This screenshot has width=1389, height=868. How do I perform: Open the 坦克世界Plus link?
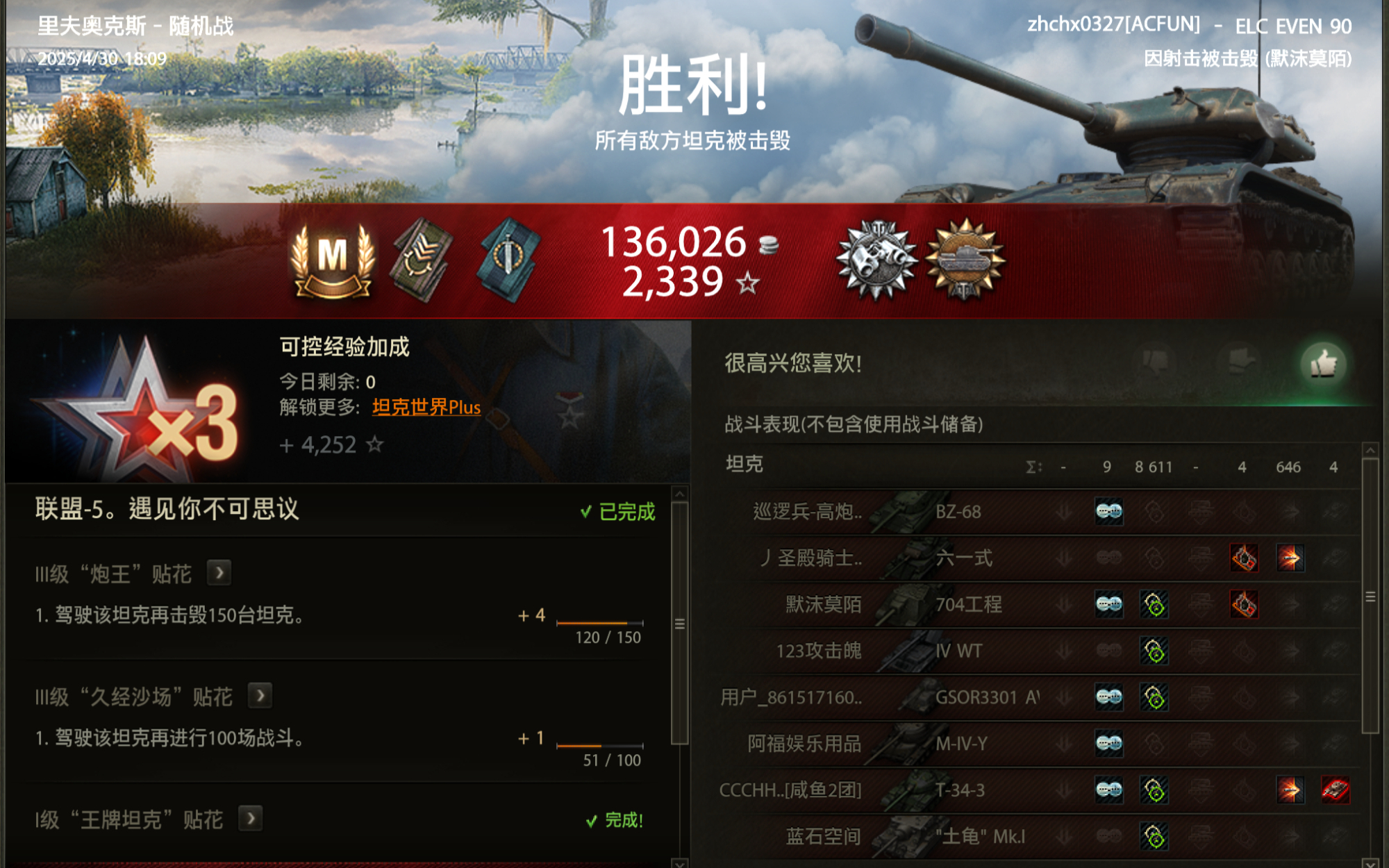point(426,408)
